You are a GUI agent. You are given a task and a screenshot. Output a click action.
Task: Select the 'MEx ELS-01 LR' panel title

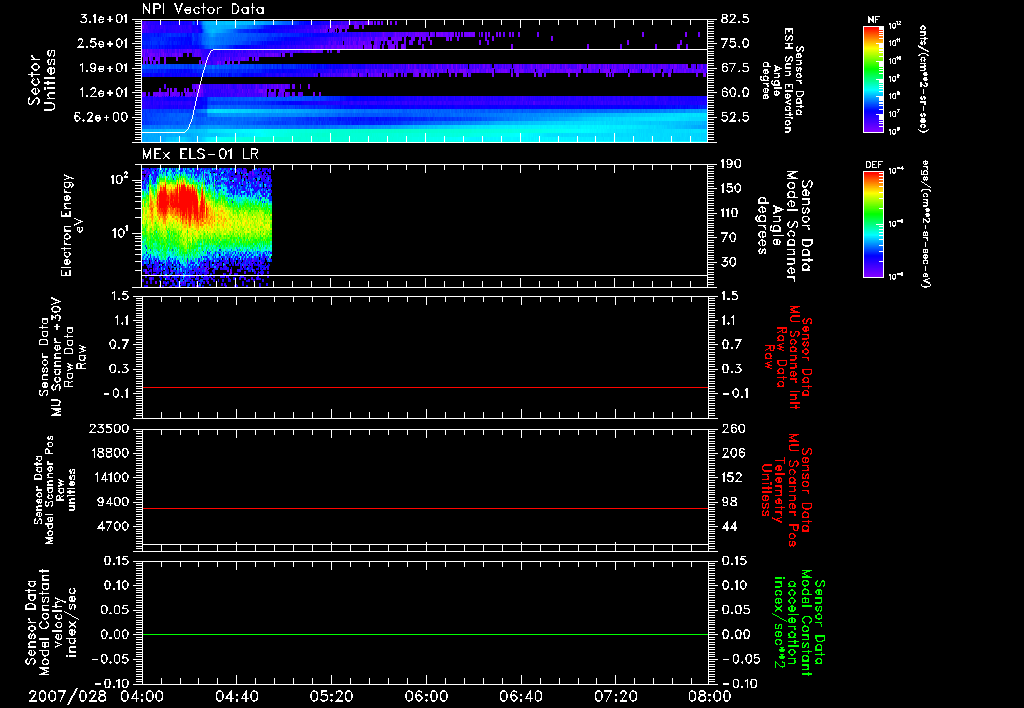click(200, 153)
